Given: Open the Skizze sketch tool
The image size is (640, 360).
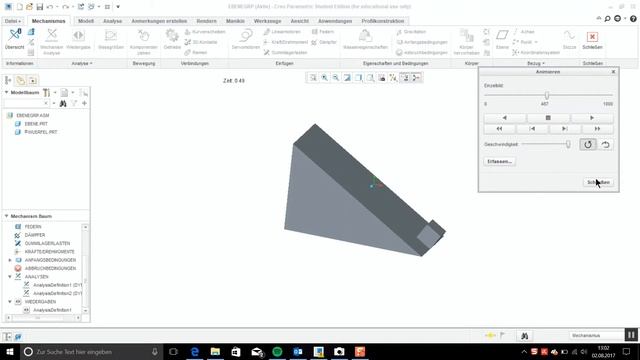Looking at the screenshot, I should (x=569, y=40).
